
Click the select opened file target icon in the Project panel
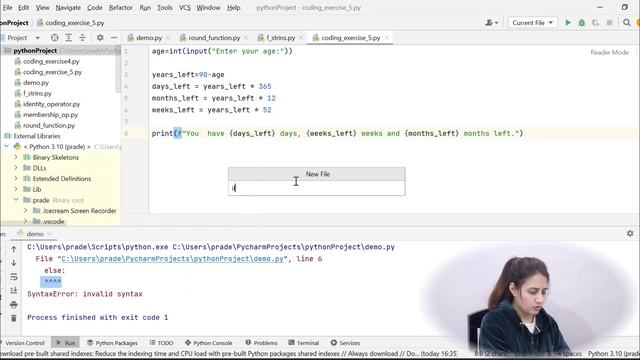(54, 38)
